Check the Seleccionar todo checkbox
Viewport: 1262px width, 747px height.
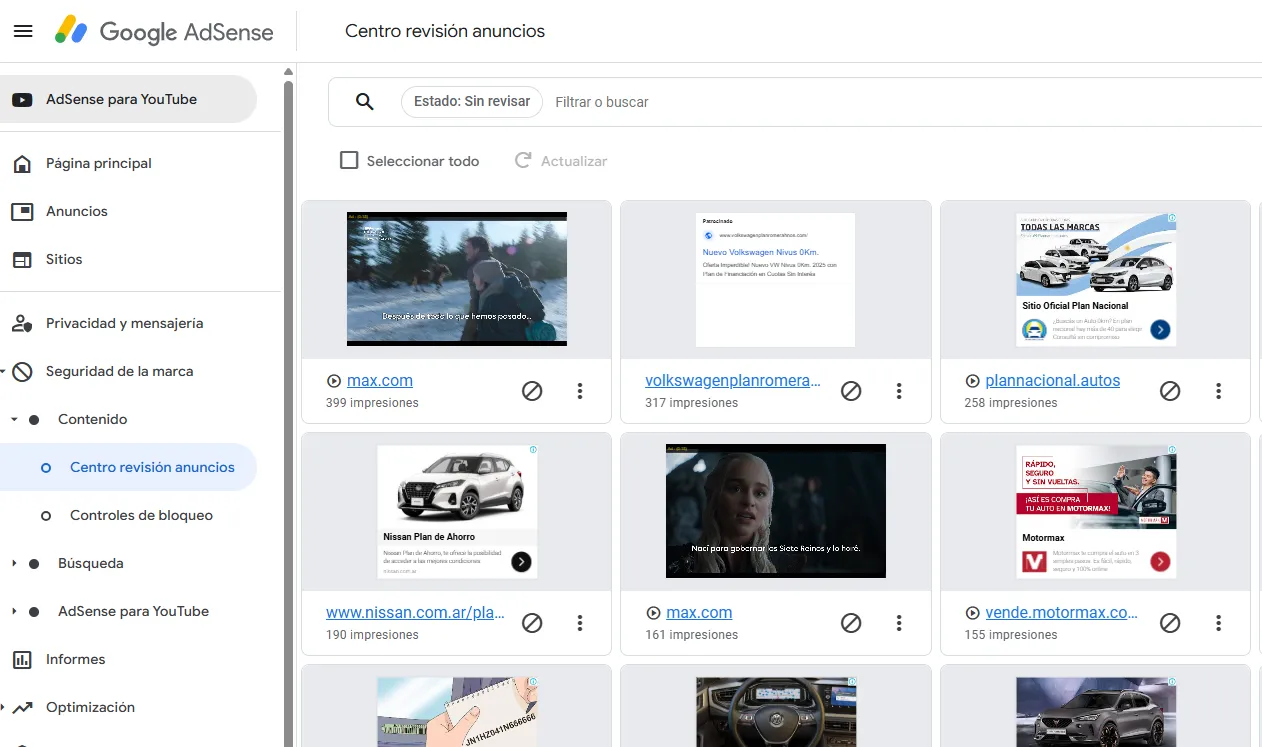click(x=349, y=160)
